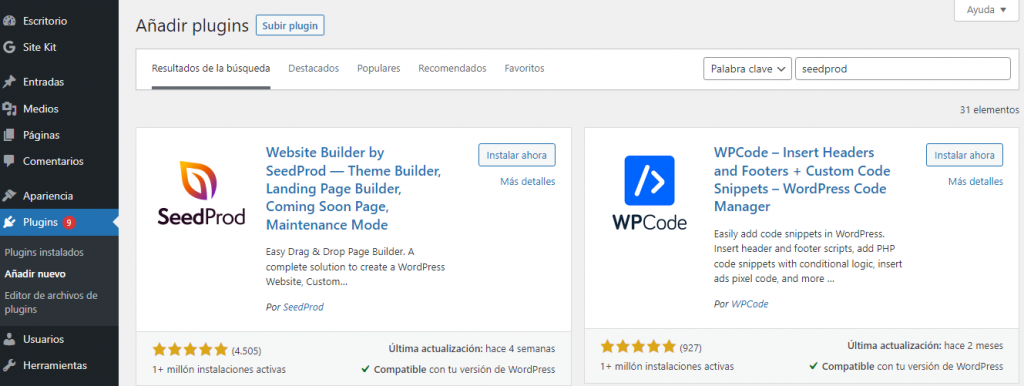Click the WPCode five-star rating

click(638, 346)
